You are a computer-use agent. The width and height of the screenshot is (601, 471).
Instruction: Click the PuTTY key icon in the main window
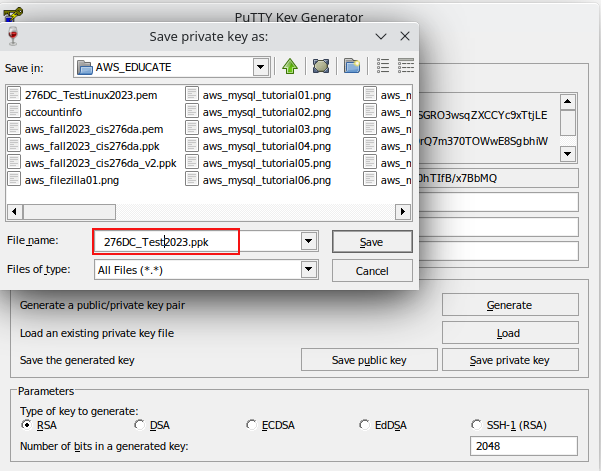point(13,15)
